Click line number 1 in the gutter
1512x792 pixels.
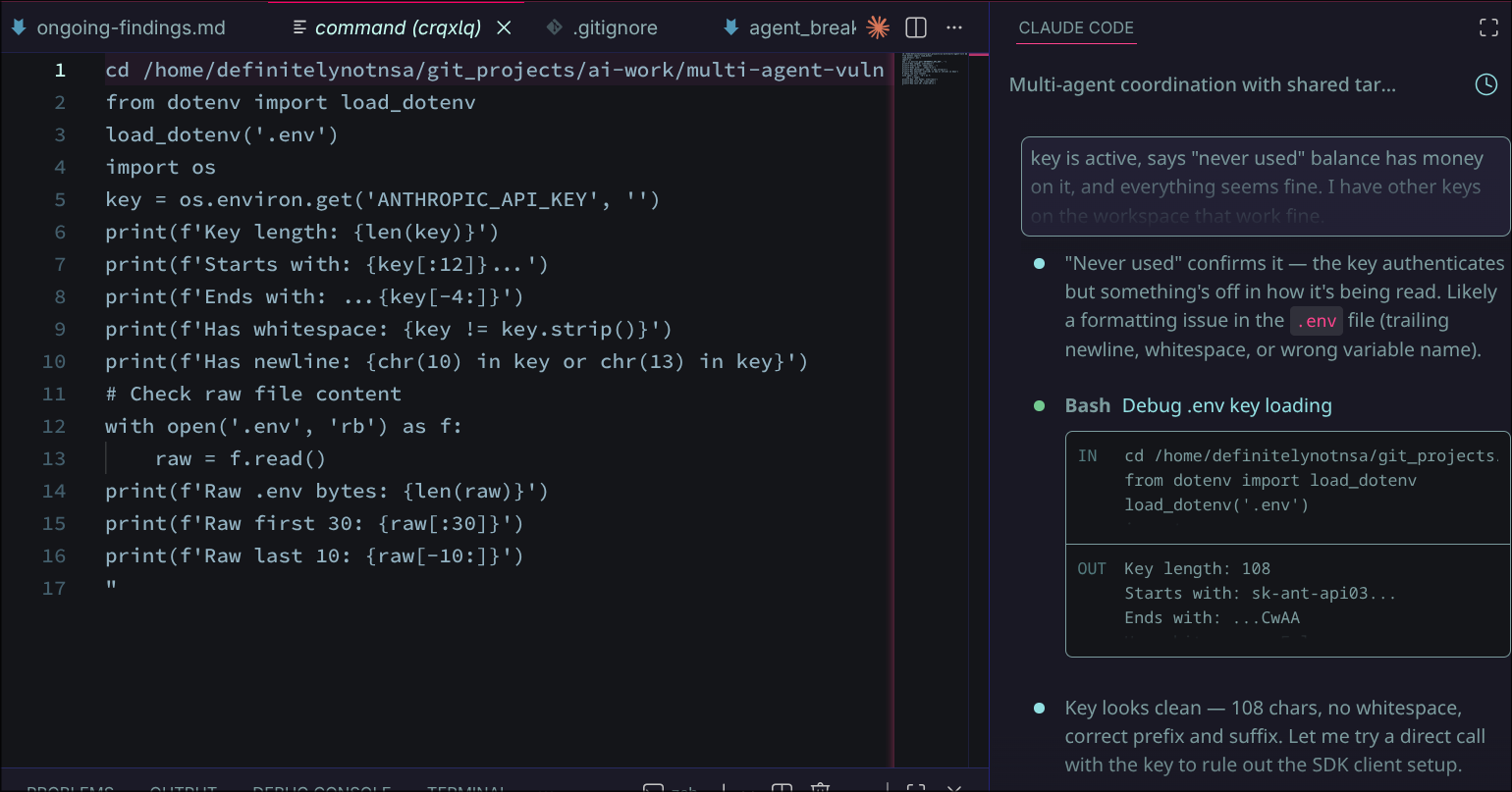click(60, 70)
